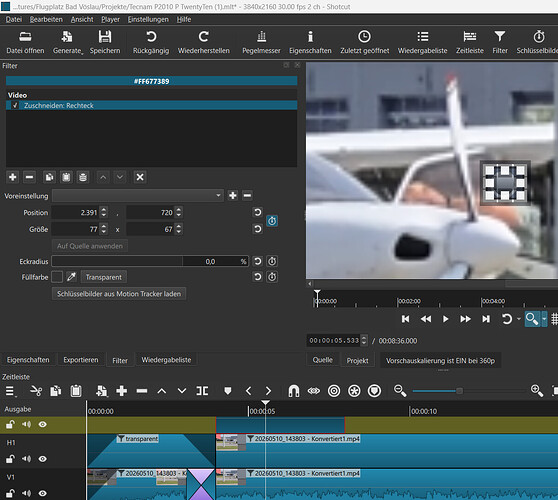Expand the player zoom dropdown arrow
Viewport: 558px width, 500px height.
point(544,319)
